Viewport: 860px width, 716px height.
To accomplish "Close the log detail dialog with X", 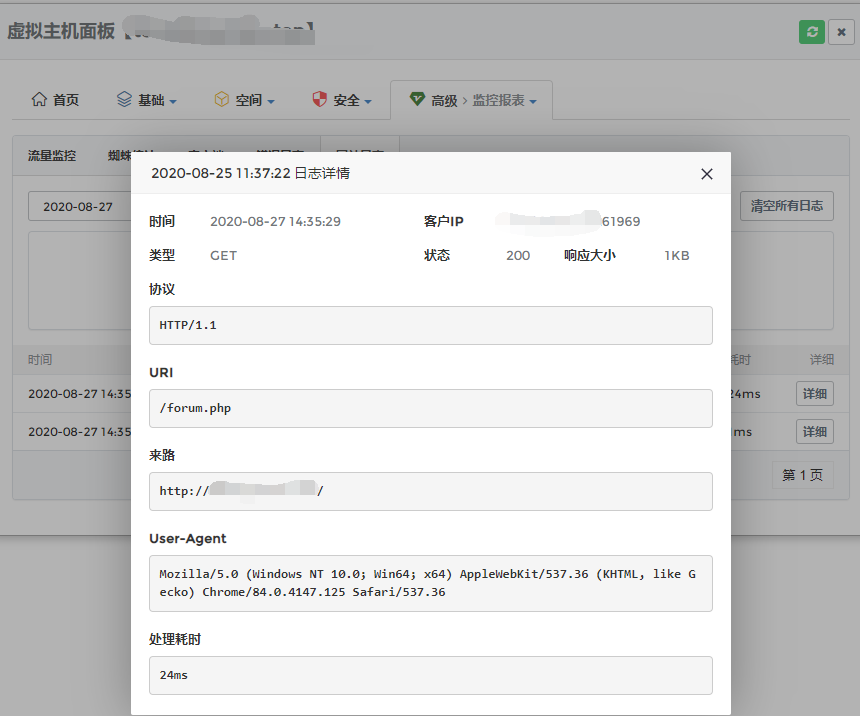I will (706, 174).
